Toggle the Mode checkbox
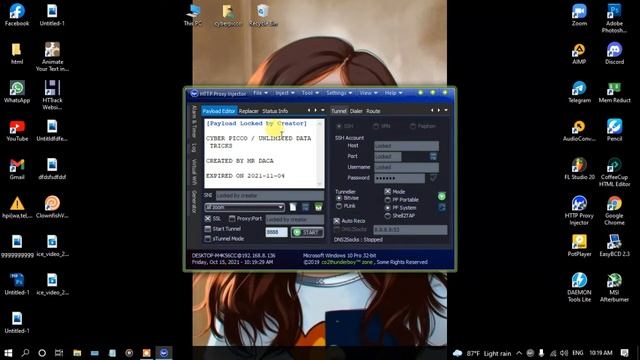The width and height of the screenshot is (640, 360). coord(387,191)
